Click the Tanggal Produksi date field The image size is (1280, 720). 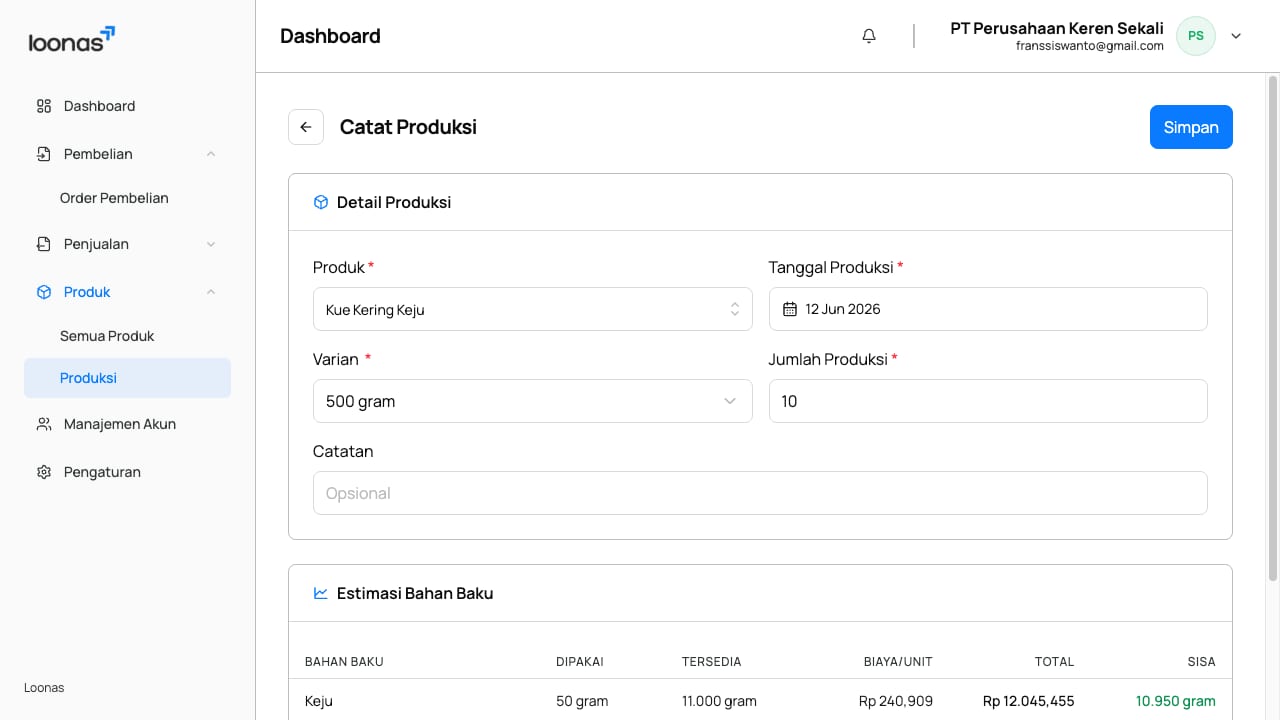click(988, 309)
